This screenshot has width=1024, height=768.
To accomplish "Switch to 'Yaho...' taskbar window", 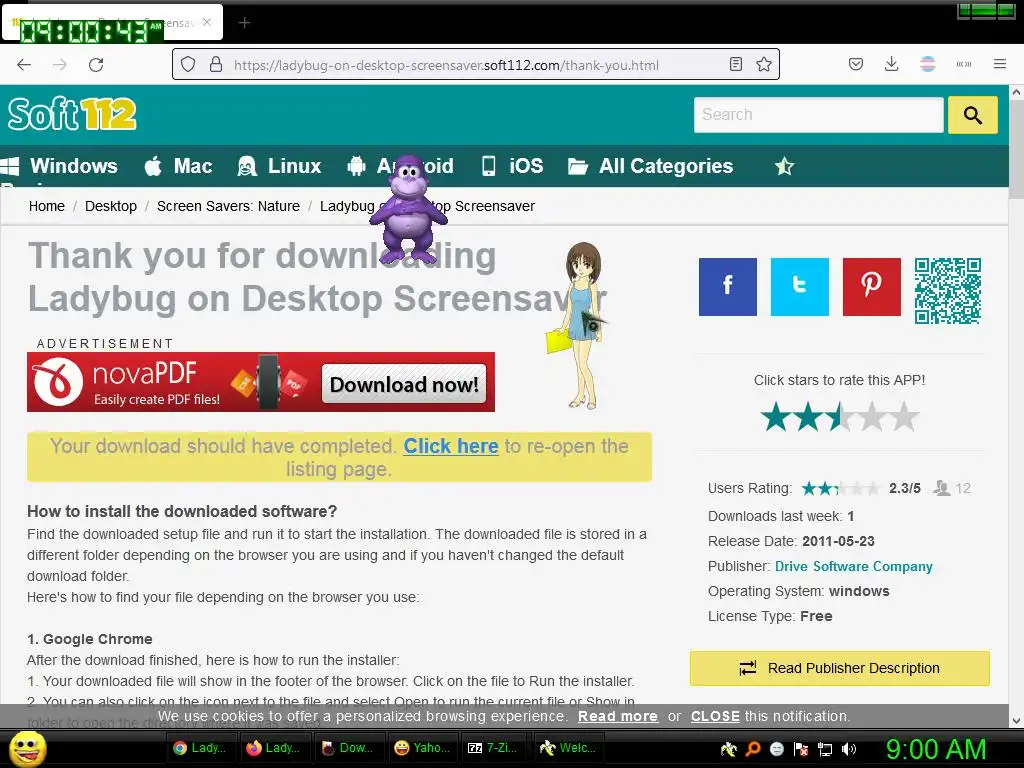I will pos(423,748).
